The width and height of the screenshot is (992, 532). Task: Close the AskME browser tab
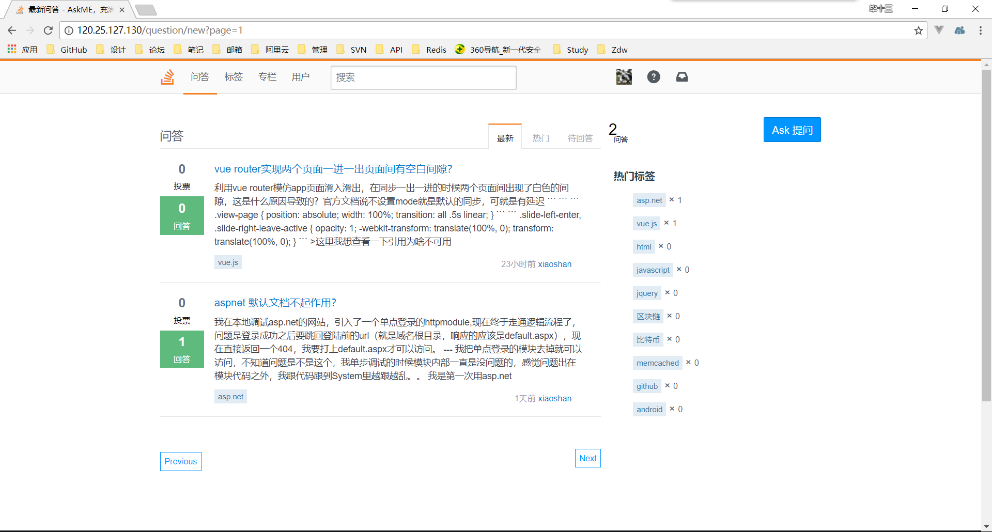click(x=121, y=9)
